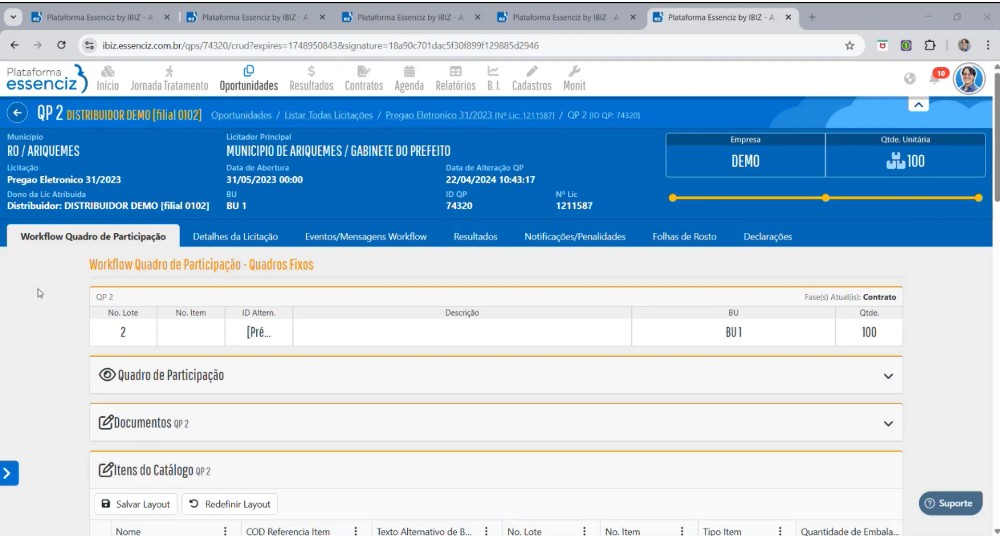Screen dimensions: 1000x536
Task: Click the back arrow beside QP 2
Action: coord(17,114)
